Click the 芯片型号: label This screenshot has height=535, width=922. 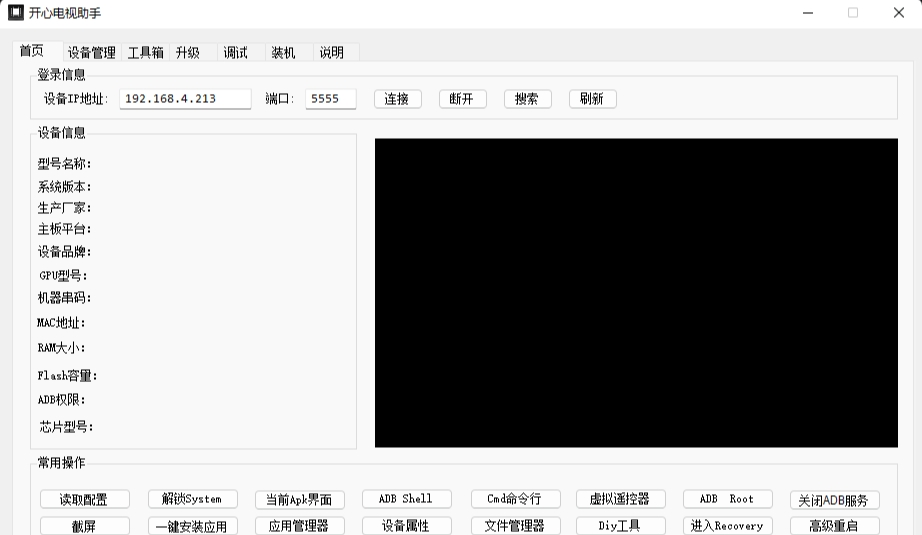pyautogui.click(x=66, y=427)
